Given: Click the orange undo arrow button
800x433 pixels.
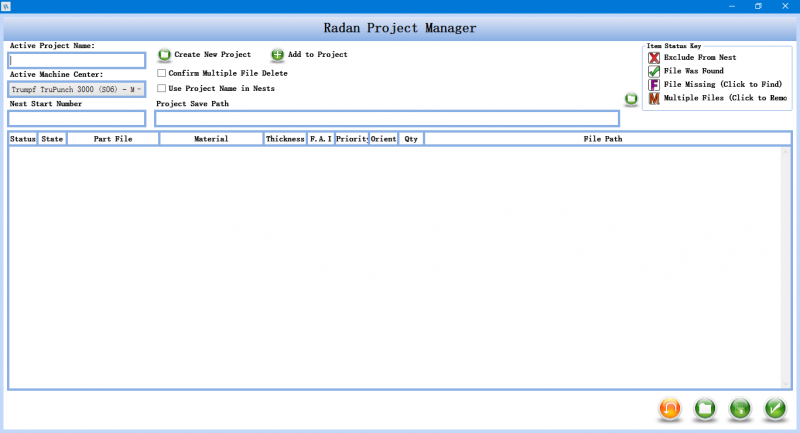Looking at the screenshot, I should click(671, 408).
